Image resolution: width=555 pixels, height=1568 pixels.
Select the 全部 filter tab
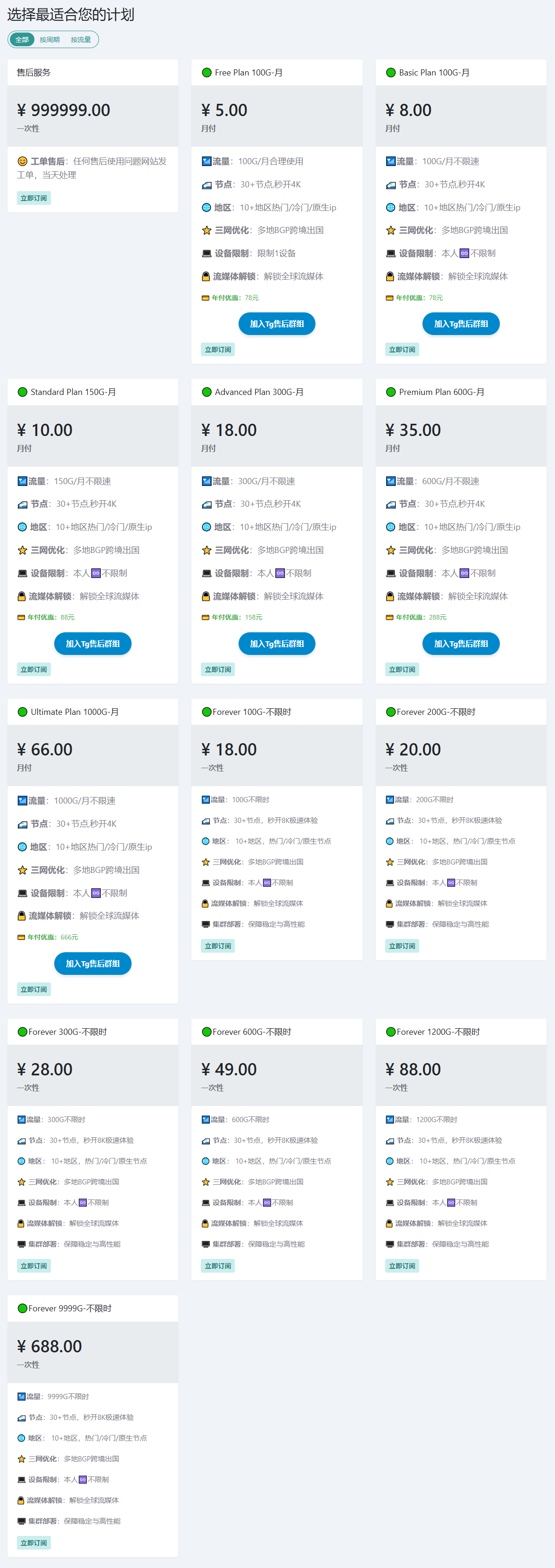pos(22,40)
